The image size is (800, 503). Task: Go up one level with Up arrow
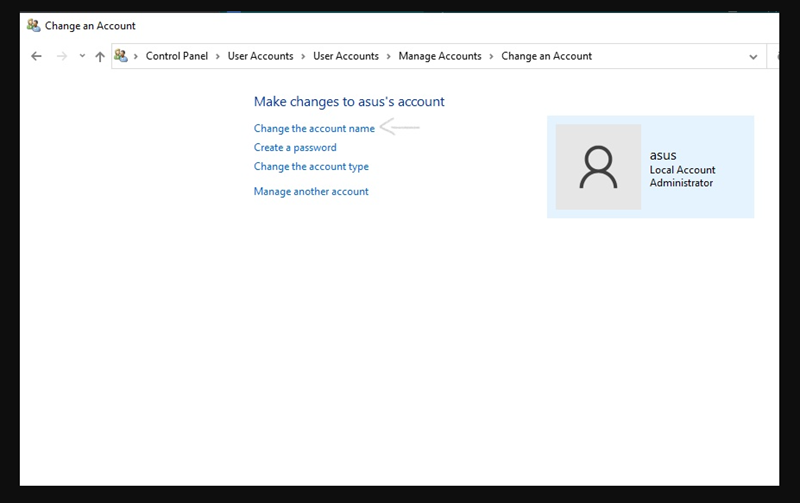pyautogui.click(x=99, y=57)
